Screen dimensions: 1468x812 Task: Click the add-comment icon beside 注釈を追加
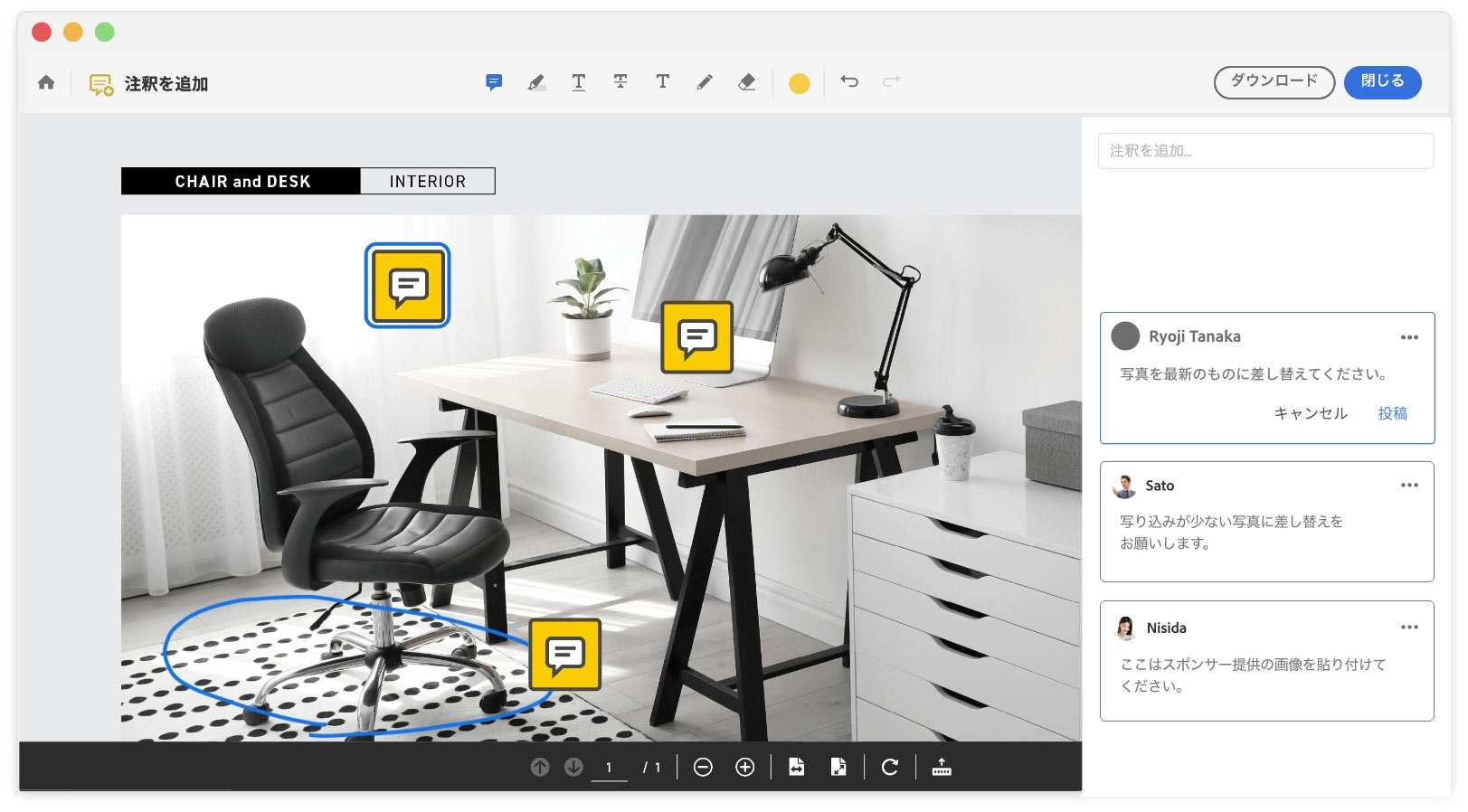coord(101,84)
